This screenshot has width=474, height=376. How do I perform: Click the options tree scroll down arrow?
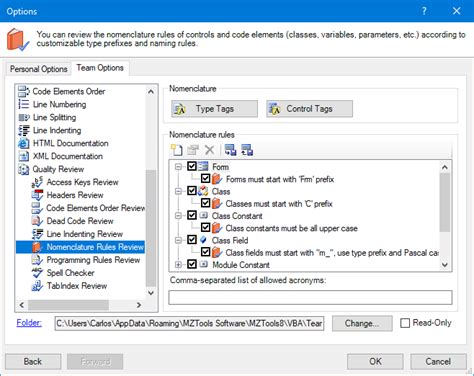click(151, 293)
